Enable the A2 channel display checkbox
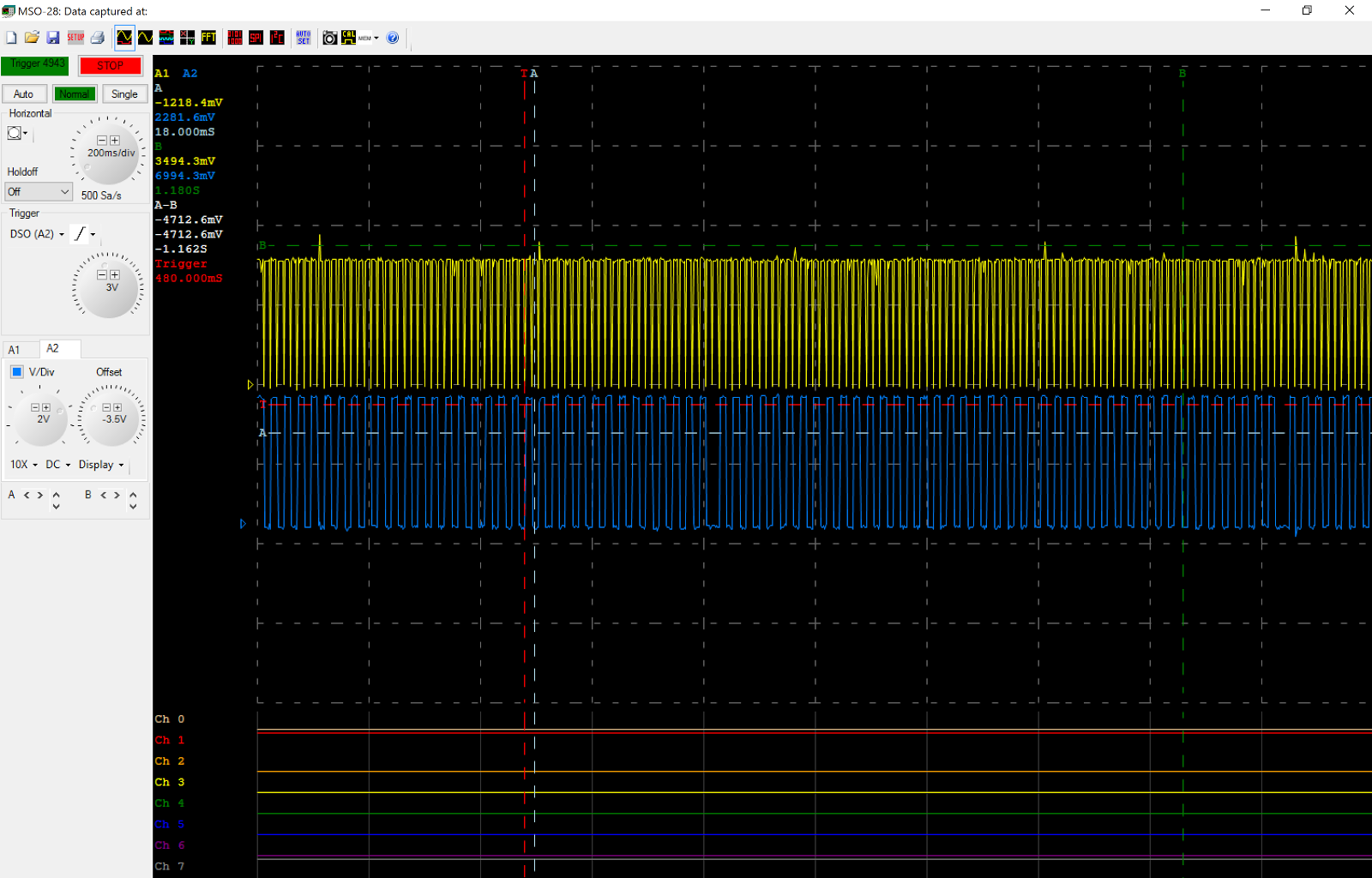Viewport: 1372px width, 878px height. 16,371
